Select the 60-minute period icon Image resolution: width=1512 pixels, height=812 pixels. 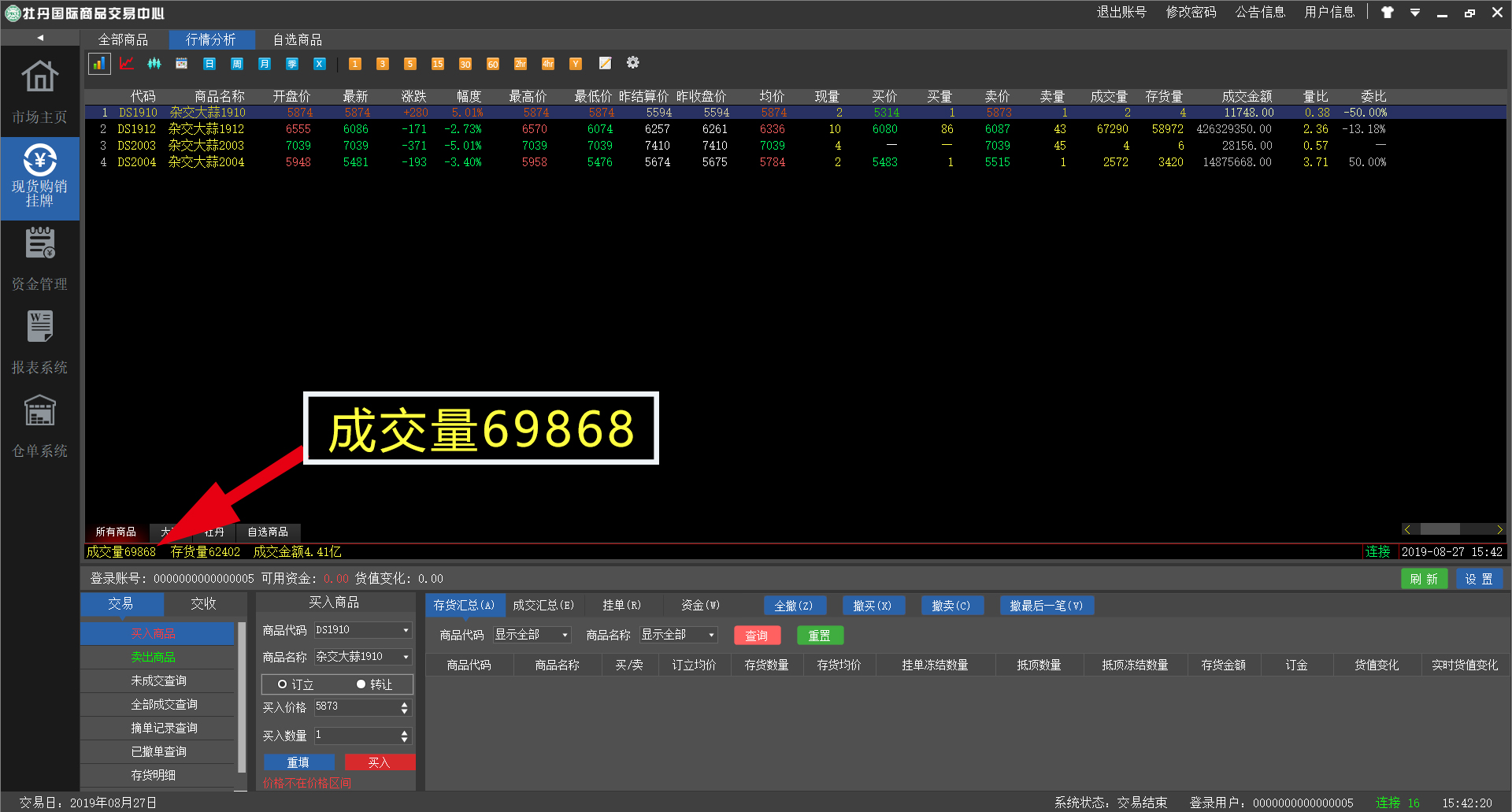tap(493, 64)
